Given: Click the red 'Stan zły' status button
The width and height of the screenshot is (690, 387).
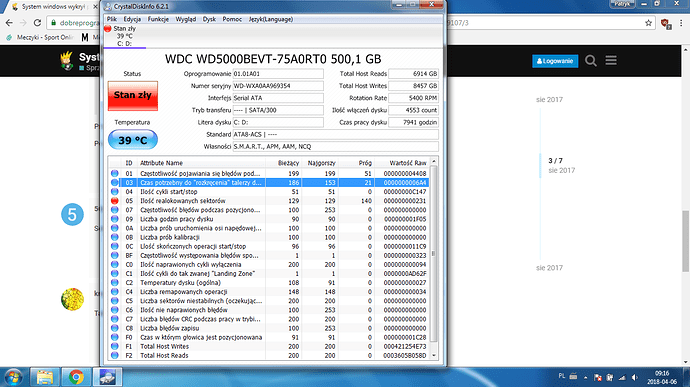Looking at the screenshot, I should point(133,96).
